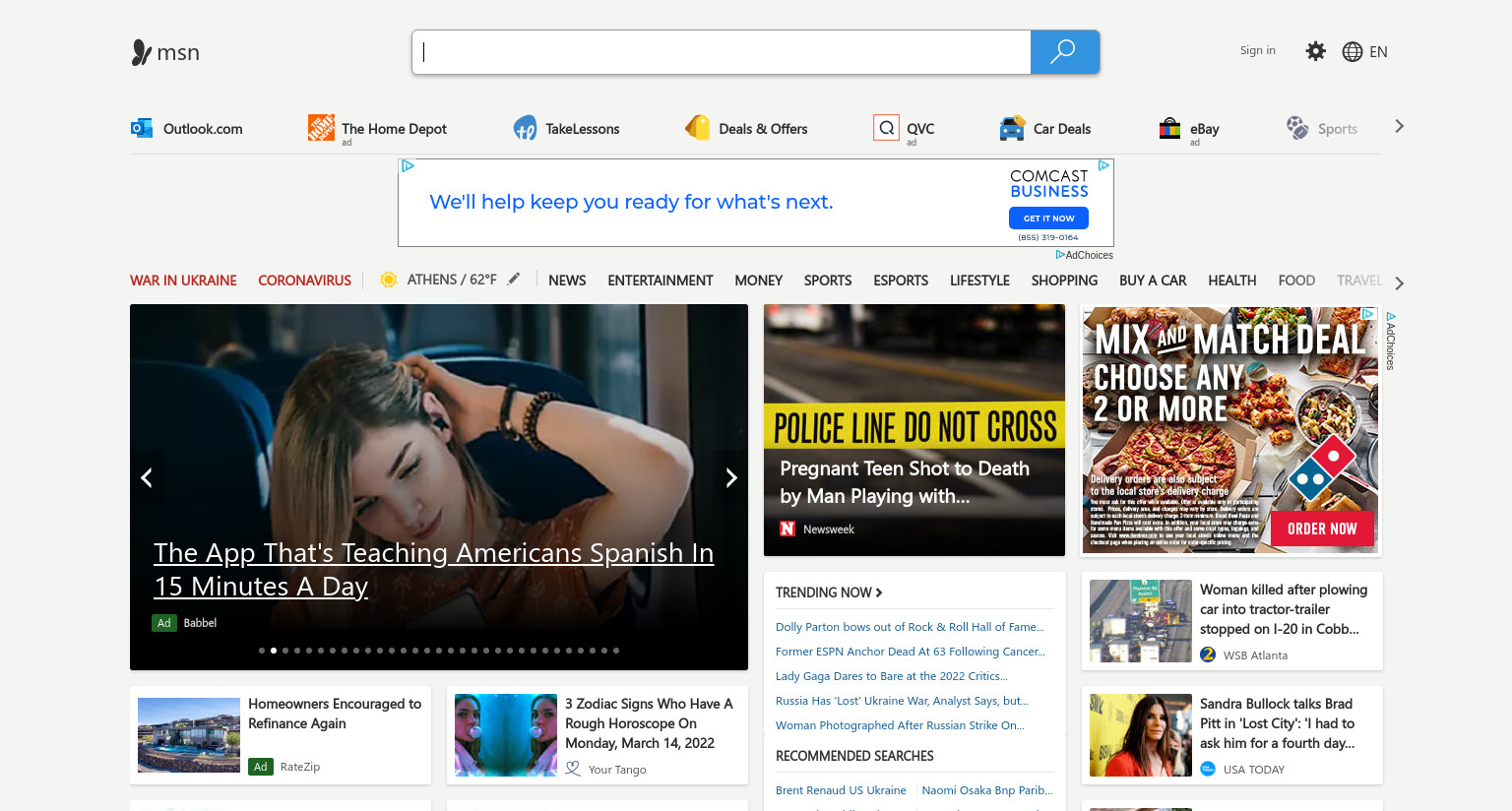The width and height of the screenshot is (1512, 811).
Task: Go to the Sports news category
Action: pyautogui.click(x=828, y=281)
